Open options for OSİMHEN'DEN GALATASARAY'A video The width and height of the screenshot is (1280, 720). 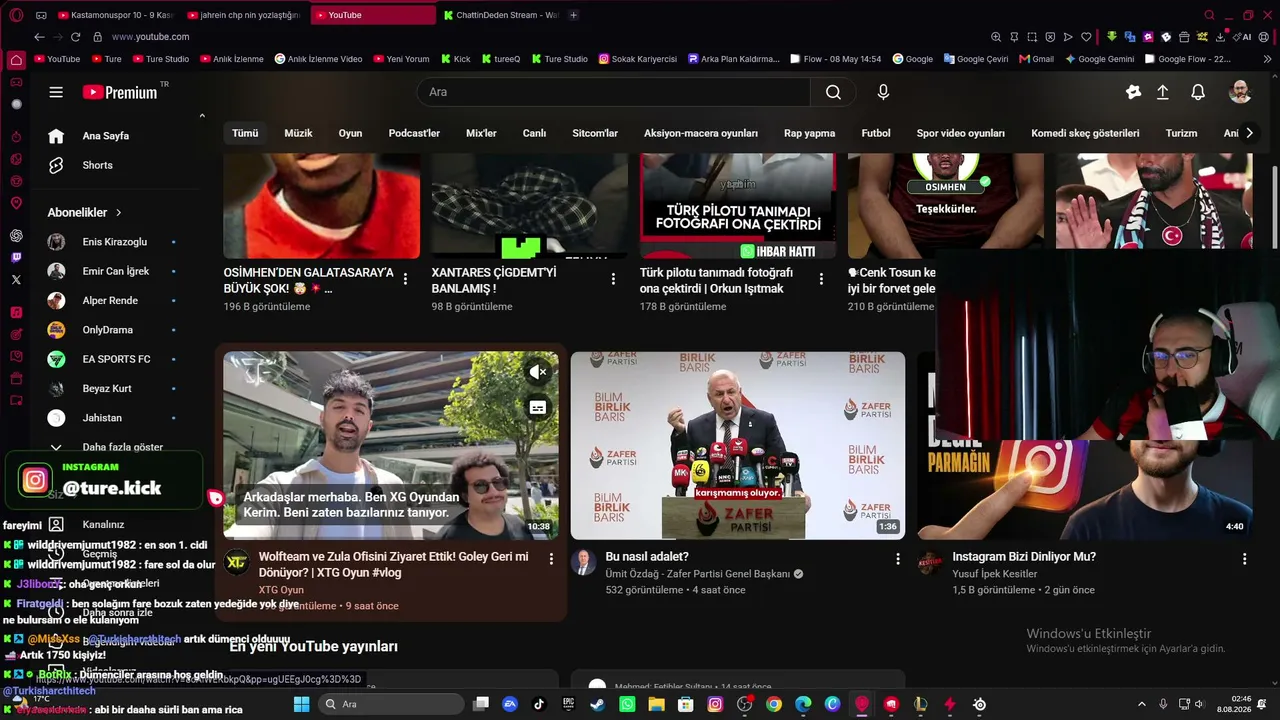[x=406, y=279]
